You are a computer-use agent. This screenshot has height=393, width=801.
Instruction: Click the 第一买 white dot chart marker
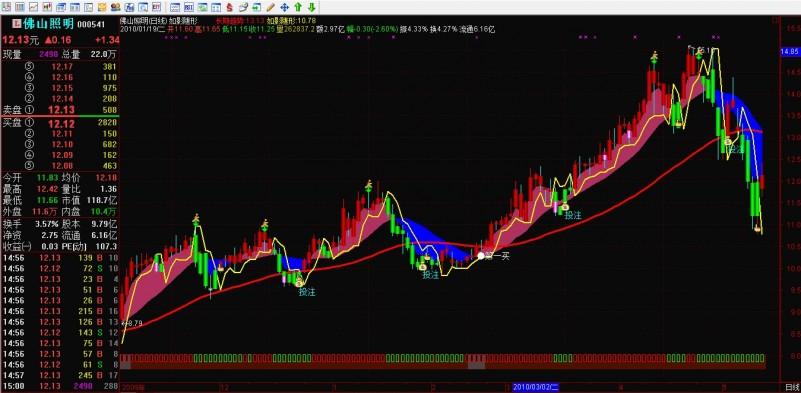click(x=480, y=256)
